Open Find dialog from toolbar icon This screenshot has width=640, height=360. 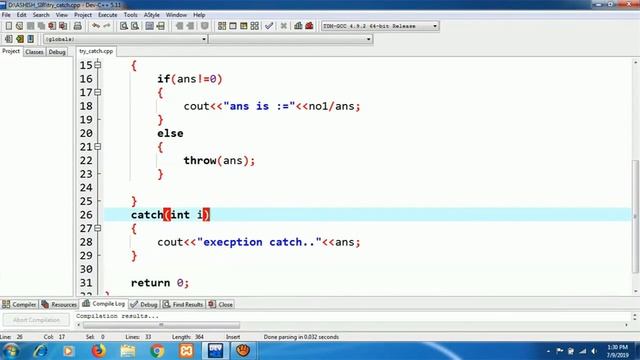[124, 26]
